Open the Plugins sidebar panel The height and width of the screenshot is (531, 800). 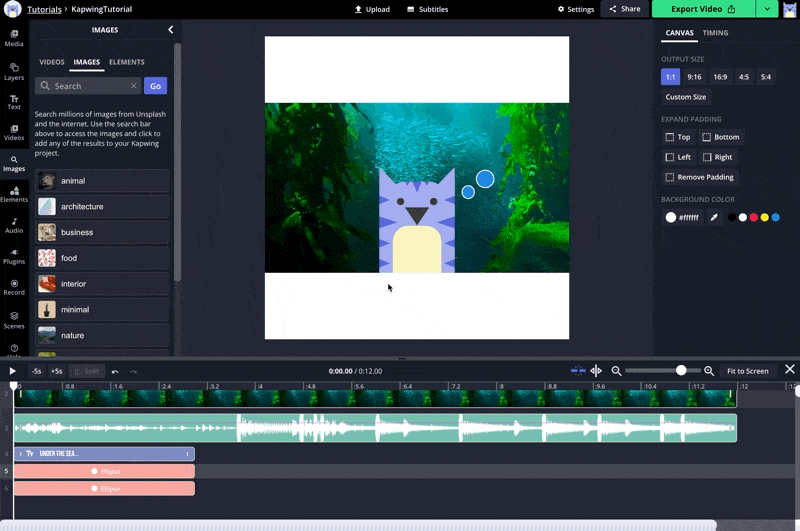14,256
